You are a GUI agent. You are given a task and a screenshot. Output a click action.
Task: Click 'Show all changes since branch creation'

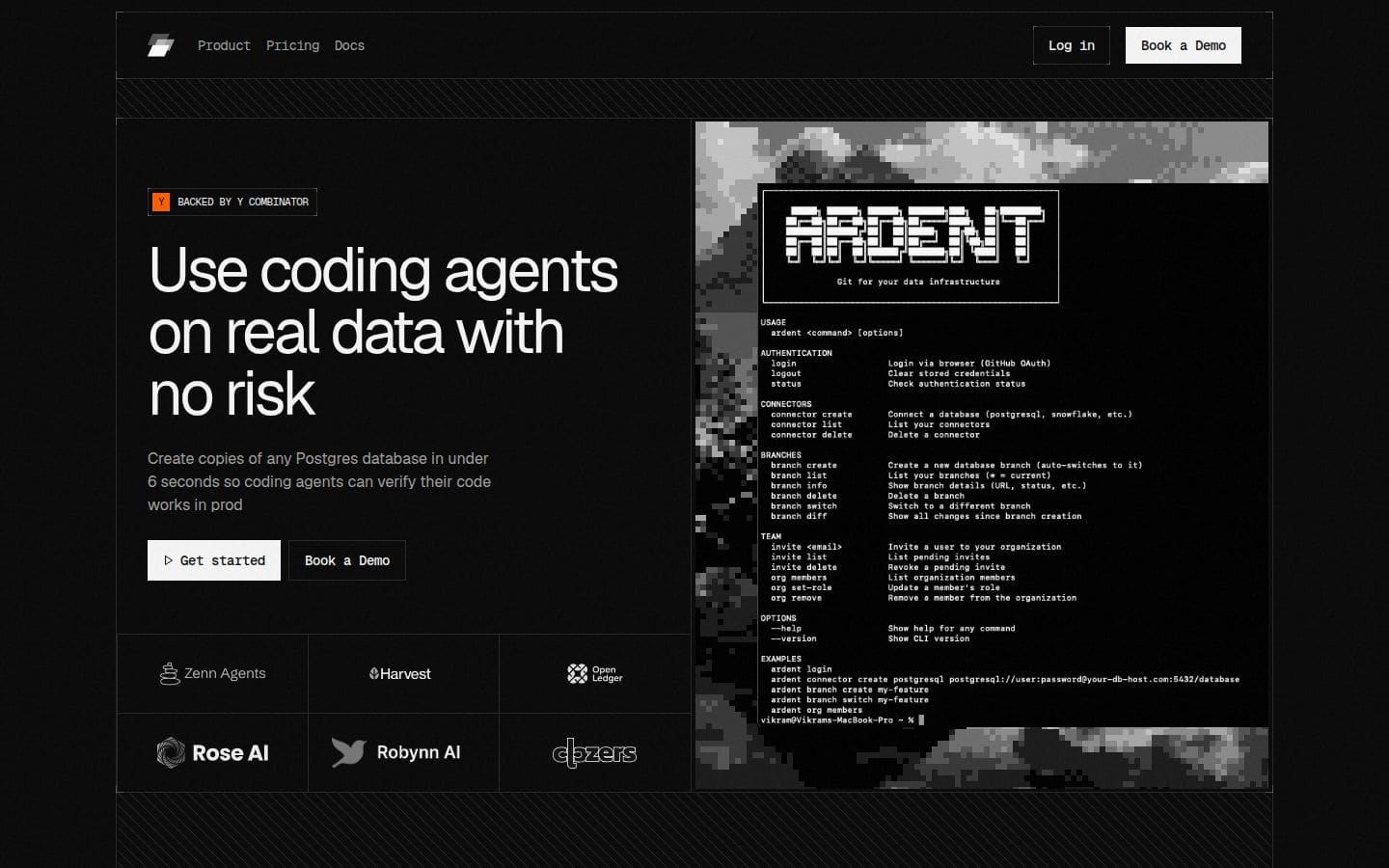985,516
